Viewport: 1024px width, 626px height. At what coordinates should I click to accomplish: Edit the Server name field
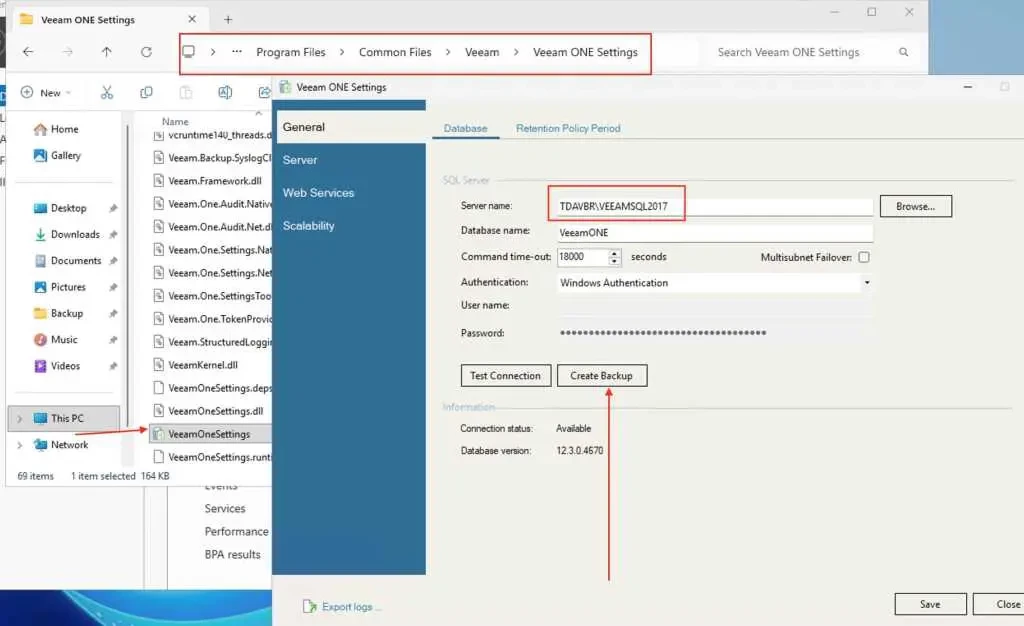(x=714, y=206)
